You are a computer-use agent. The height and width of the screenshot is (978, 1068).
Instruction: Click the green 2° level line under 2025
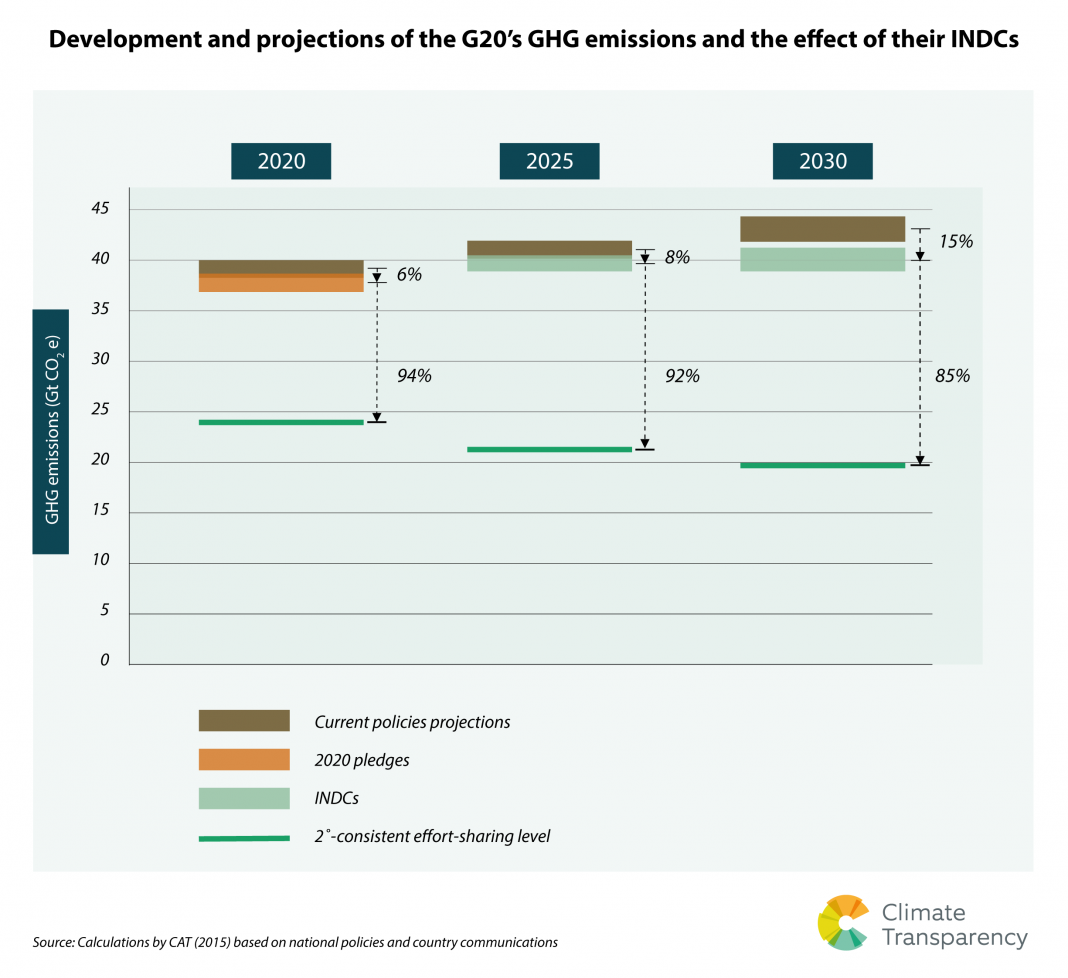click(x=549, y=449)
